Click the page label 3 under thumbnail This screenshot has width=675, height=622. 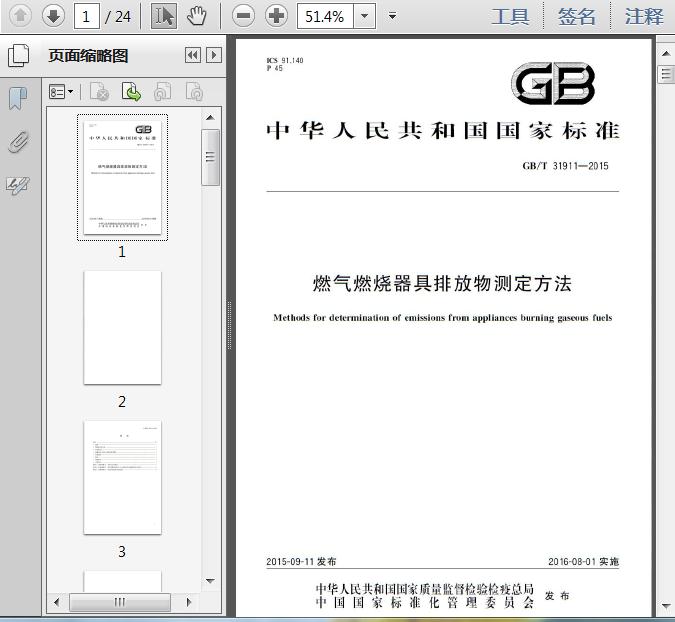122,551
